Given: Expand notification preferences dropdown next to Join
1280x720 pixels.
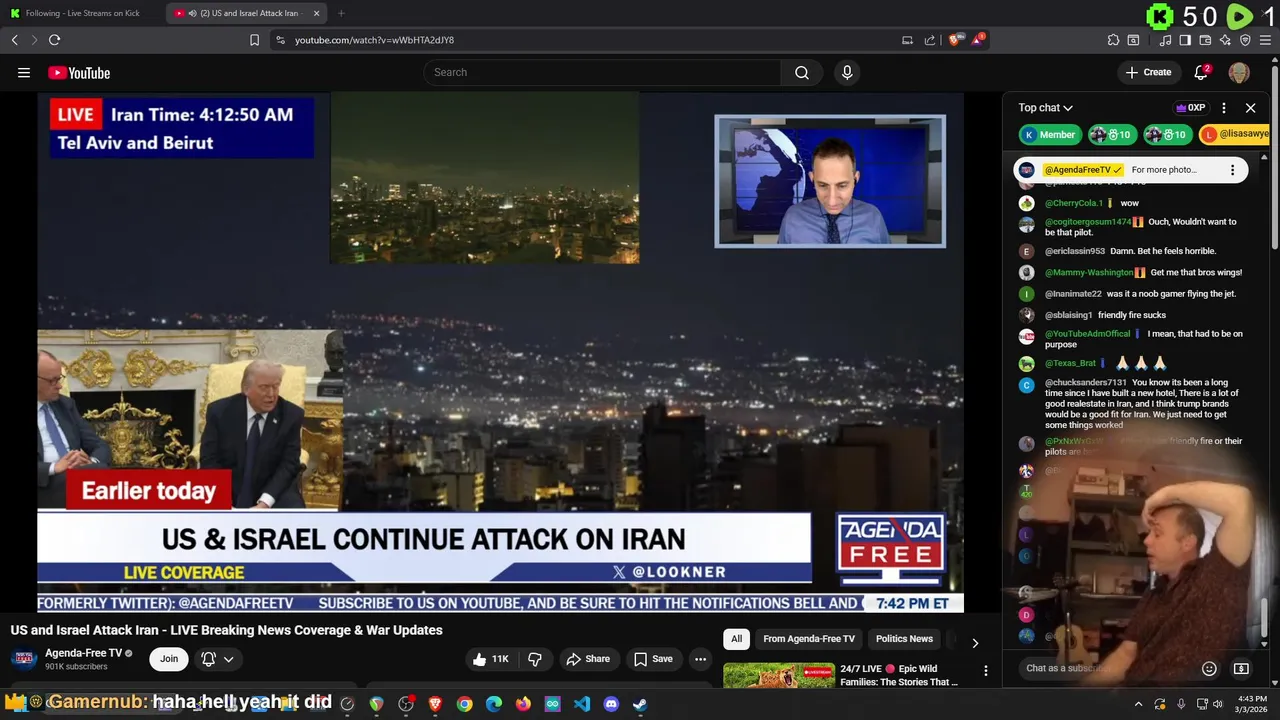Looking at the screenshot, I should click(x=216, y=659).
